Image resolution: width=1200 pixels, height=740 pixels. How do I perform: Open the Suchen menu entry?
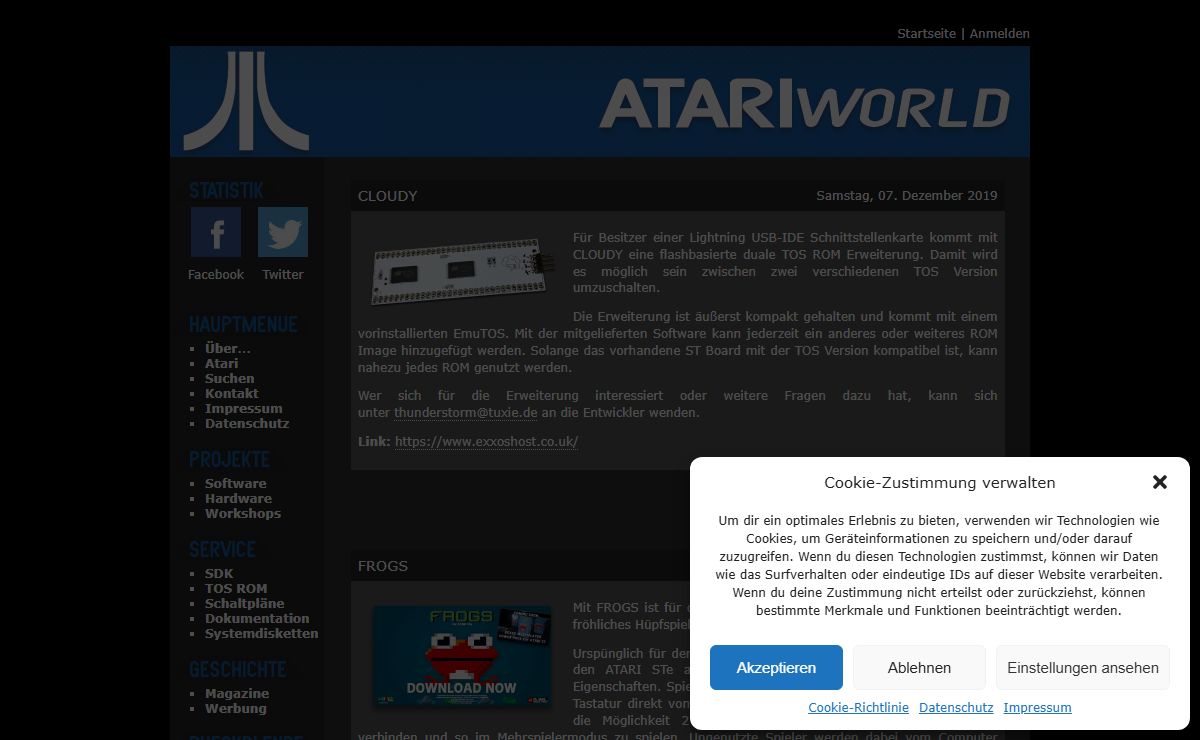tap(230, 378)
